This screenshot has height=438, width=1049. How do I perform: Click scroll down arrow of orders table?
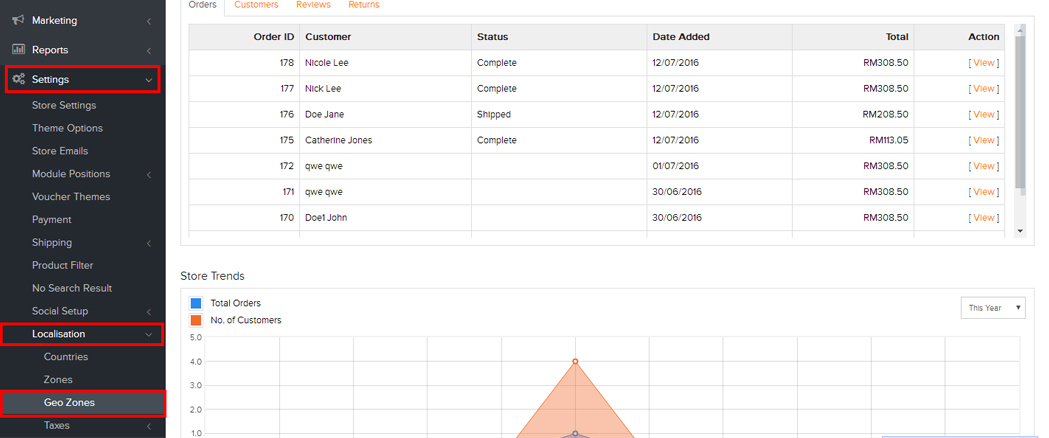[x=1020, y=230]
